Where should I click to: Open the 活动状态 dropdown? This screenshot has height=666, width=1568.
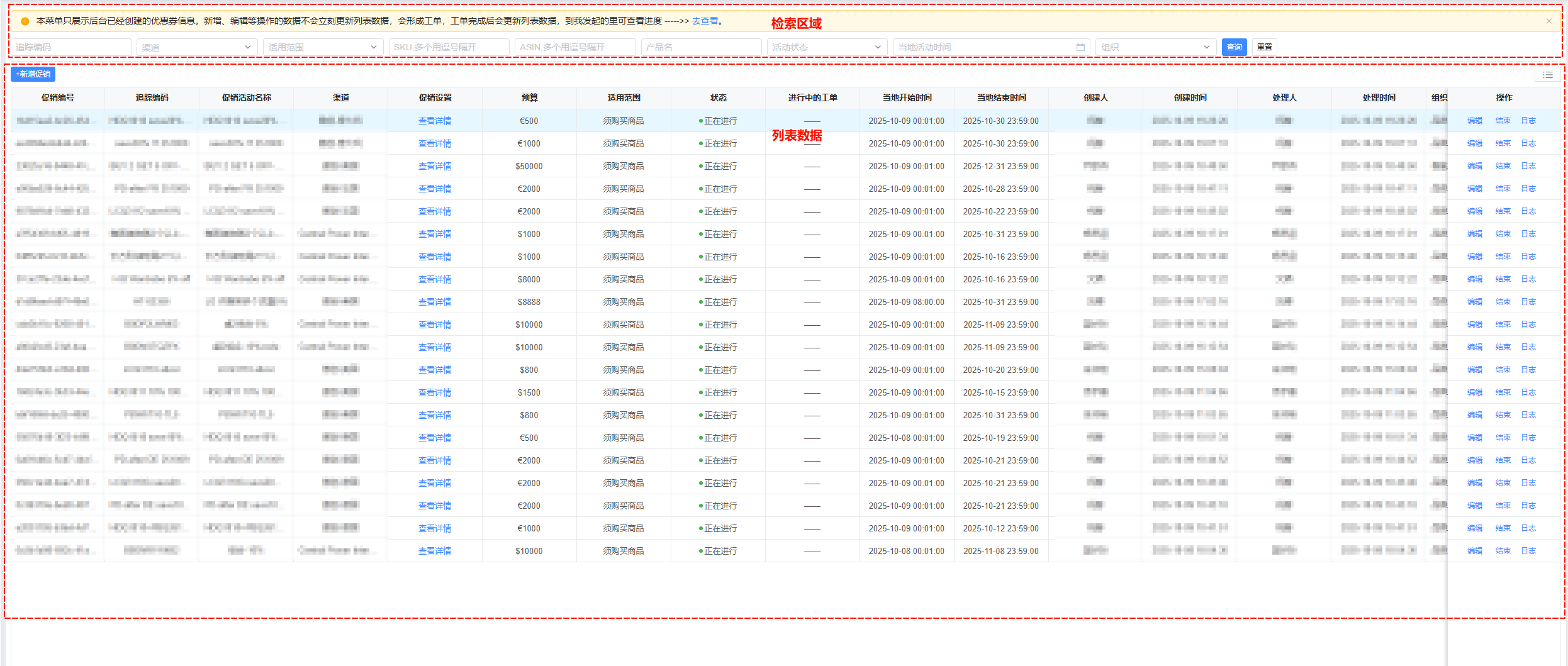826,47
